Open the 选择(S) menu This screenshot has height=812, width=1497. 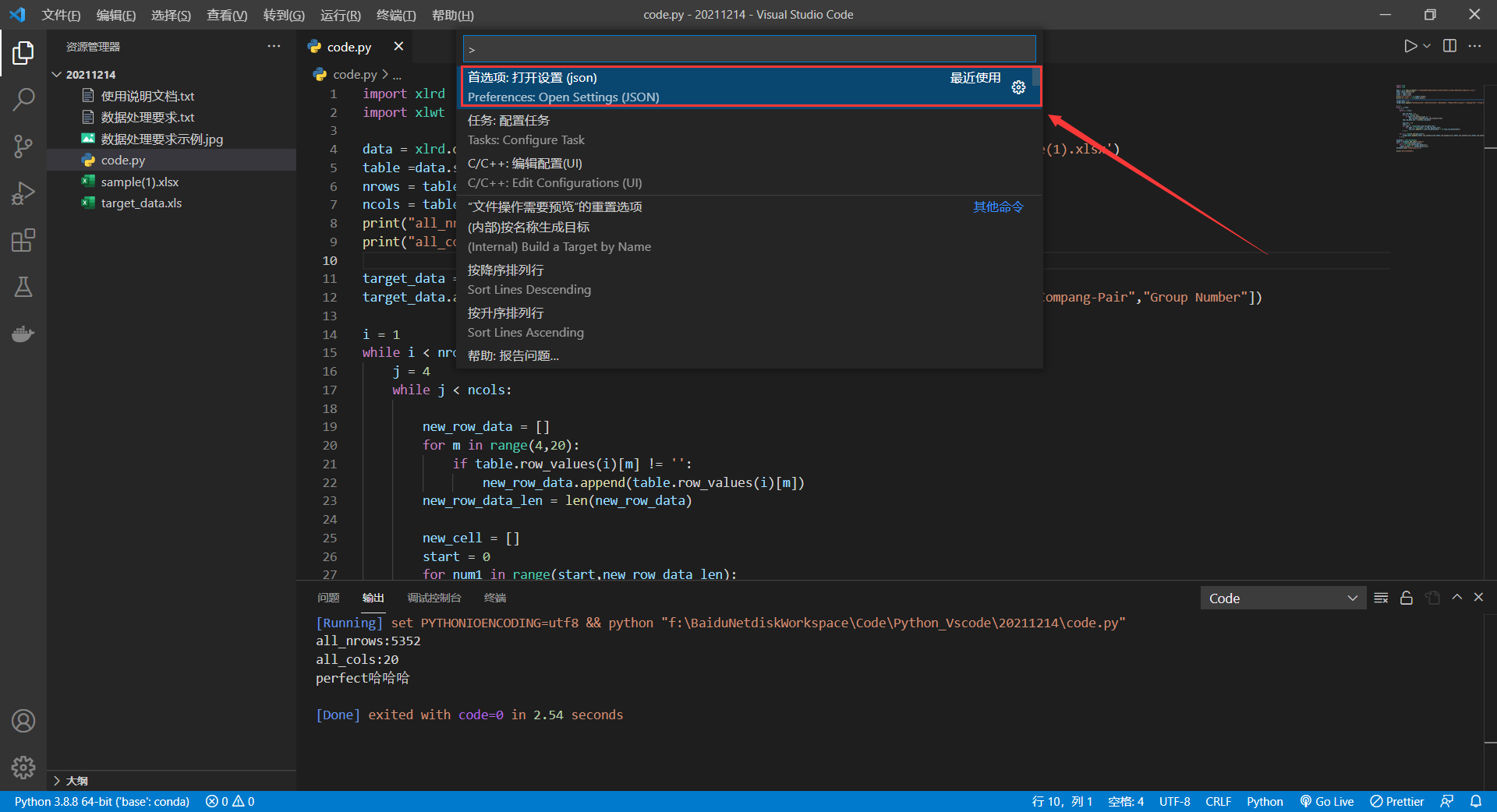pos(171,15)
